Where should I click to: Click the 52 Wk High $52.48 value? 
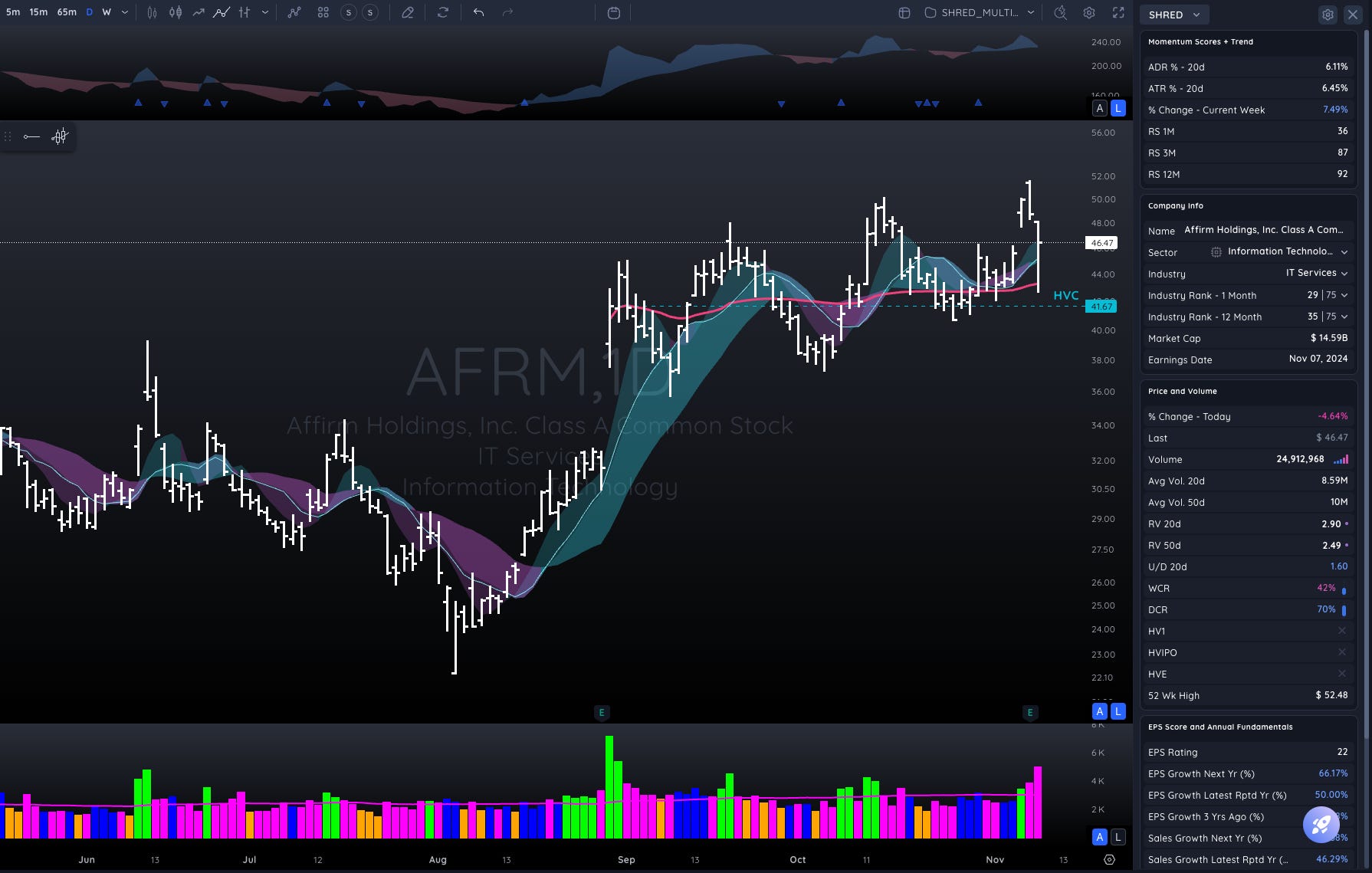(1331, 695)
